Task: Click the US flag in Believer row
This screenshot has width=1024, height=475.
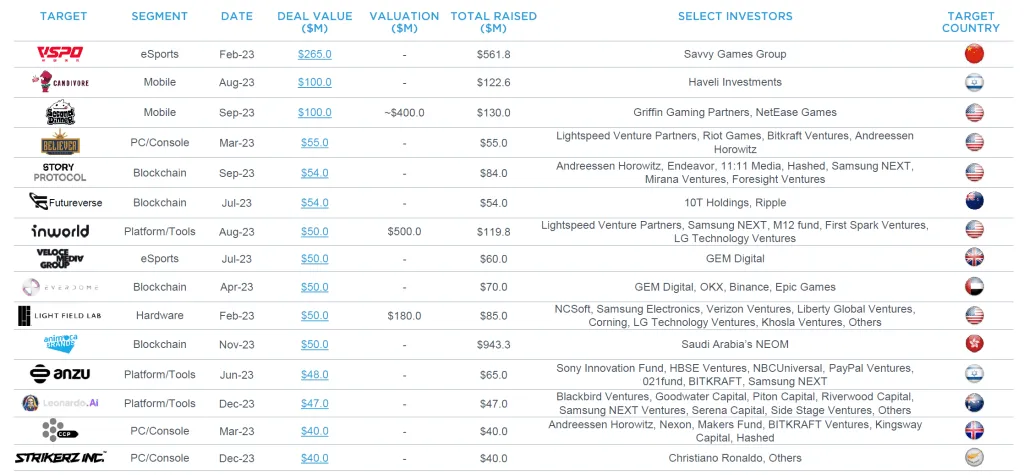Action: [x=974, y=142]
